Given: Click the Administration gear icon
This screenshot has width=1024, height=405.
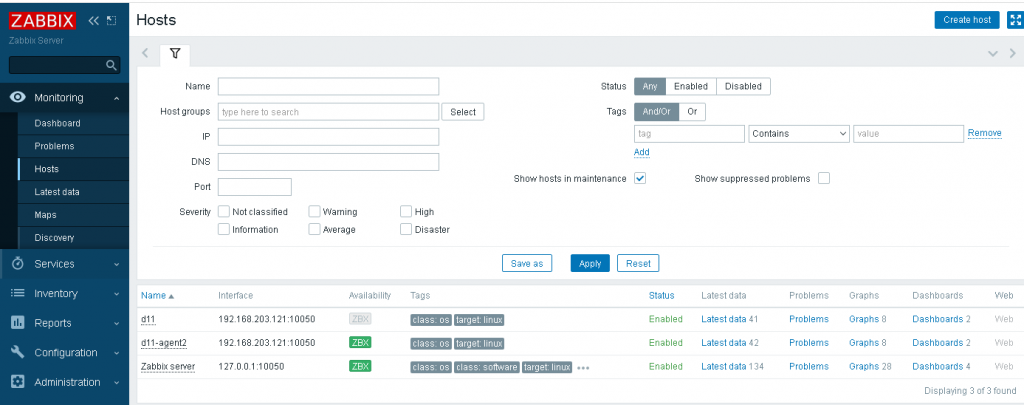Looking at the screenshot, I should point(18,382).
